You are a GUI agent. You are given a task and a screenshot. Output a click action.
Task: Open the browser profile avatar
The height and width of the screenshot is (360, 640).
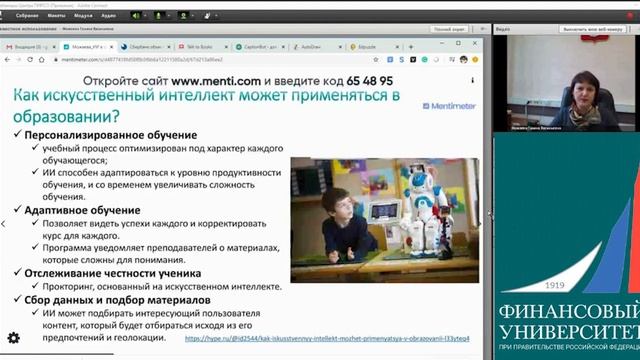pos(463,60)
